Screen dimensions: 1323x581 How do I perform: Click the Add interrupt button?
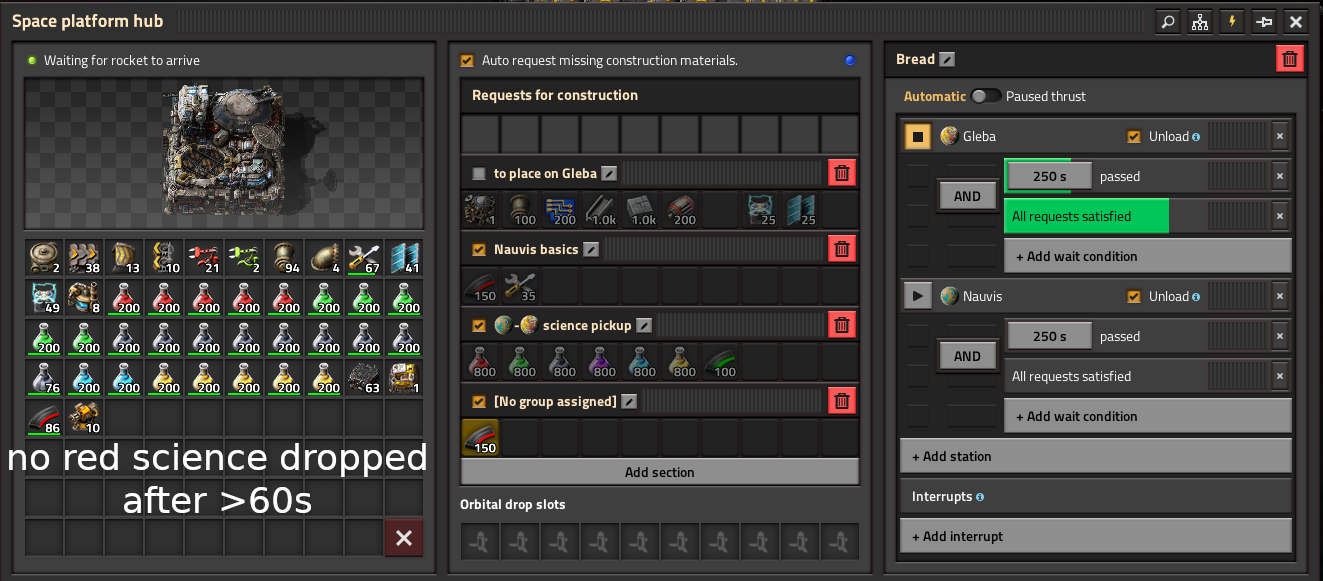1096,536
